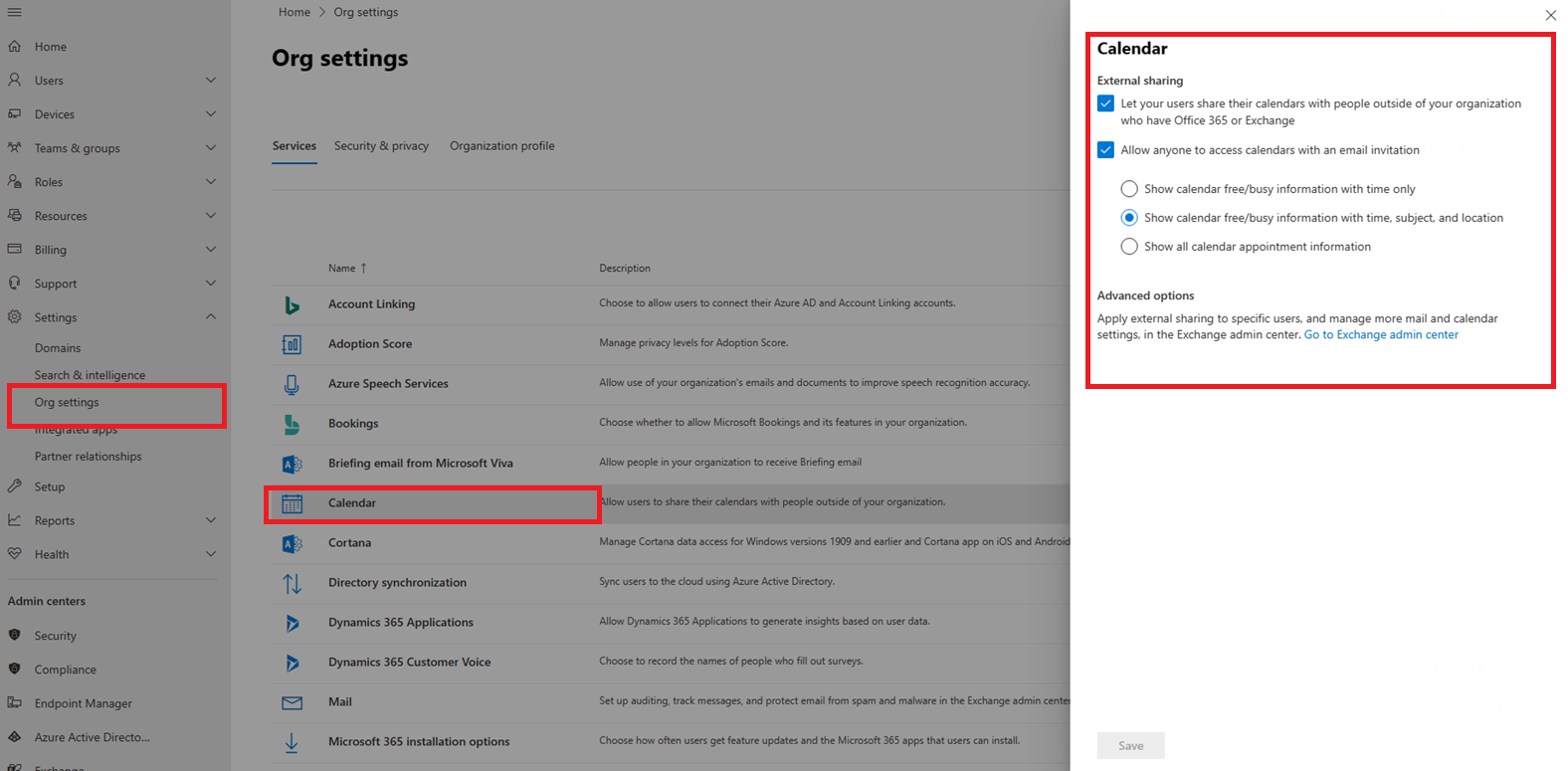Expand the Teams & groups chevron

click(210, 147)
